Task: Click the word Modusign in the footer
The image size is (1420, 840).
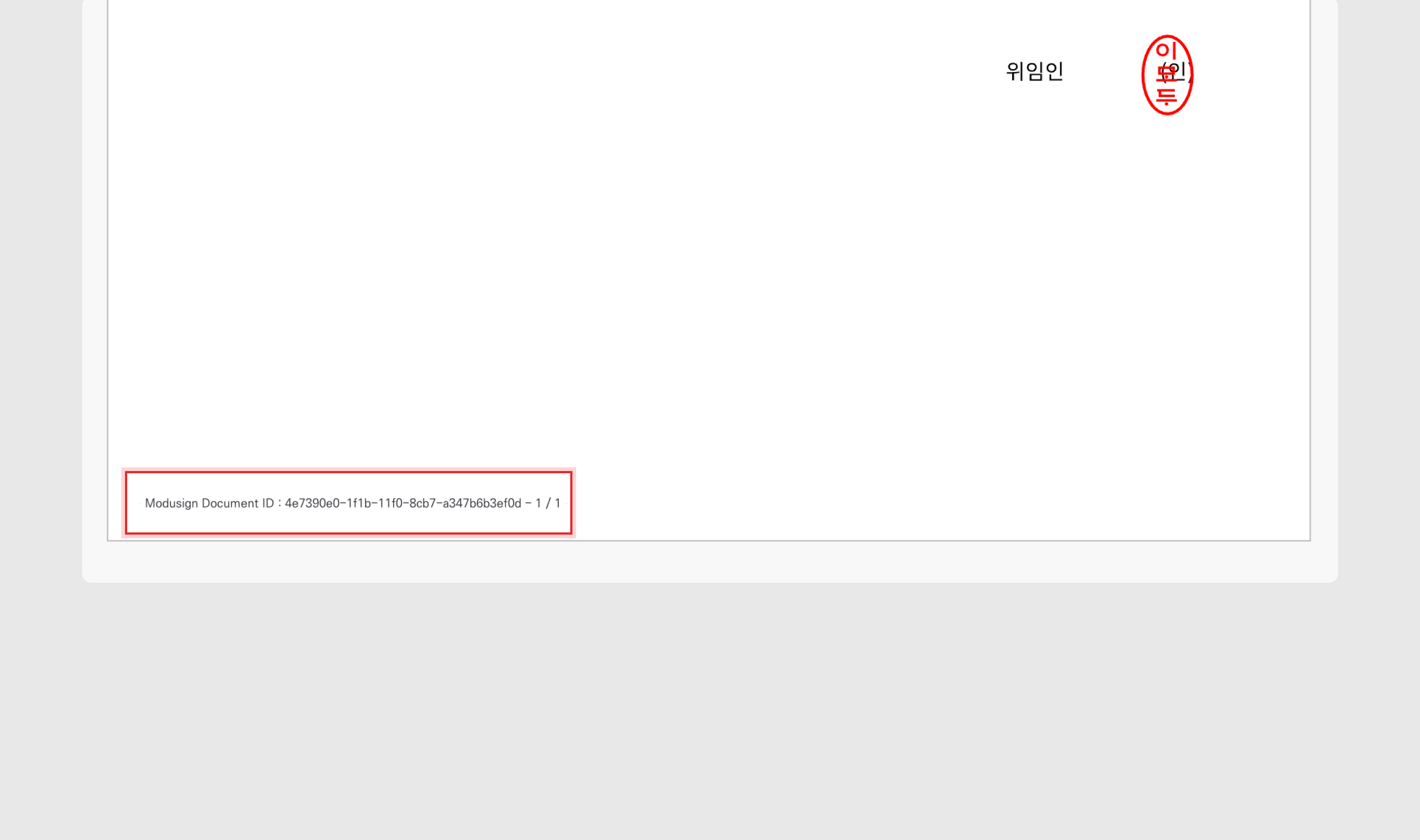Action: pyautogui.click(x=172, y=503)
